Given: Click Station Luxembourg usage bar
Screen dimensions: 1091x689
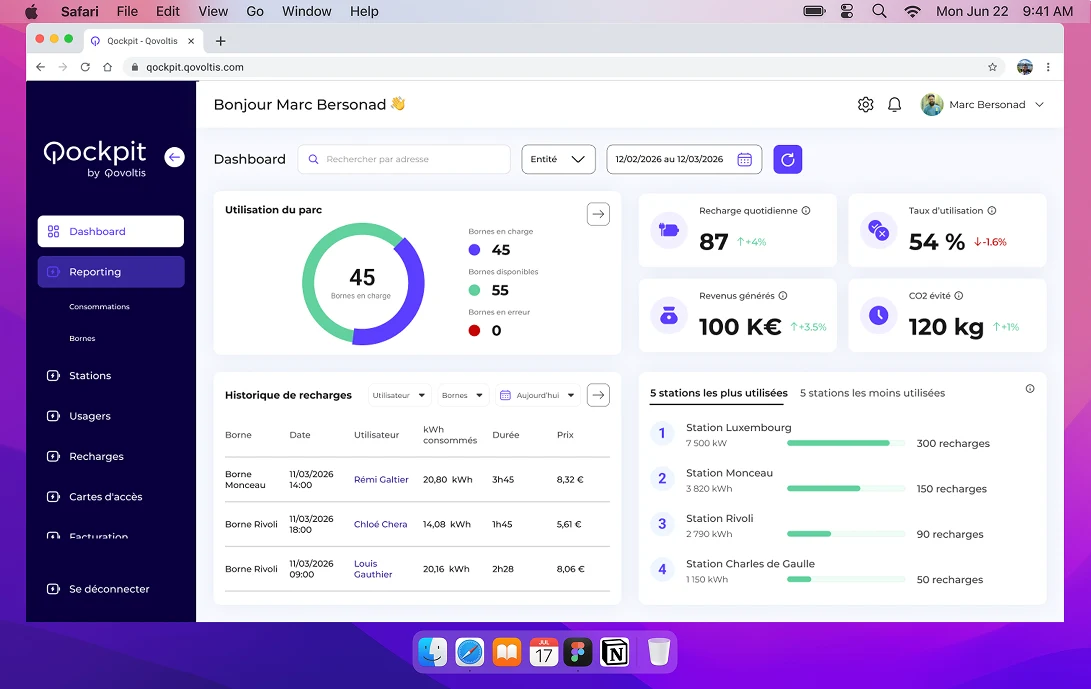Looking at the screenshot, I should pyautogui.click(x=846, y=443).
